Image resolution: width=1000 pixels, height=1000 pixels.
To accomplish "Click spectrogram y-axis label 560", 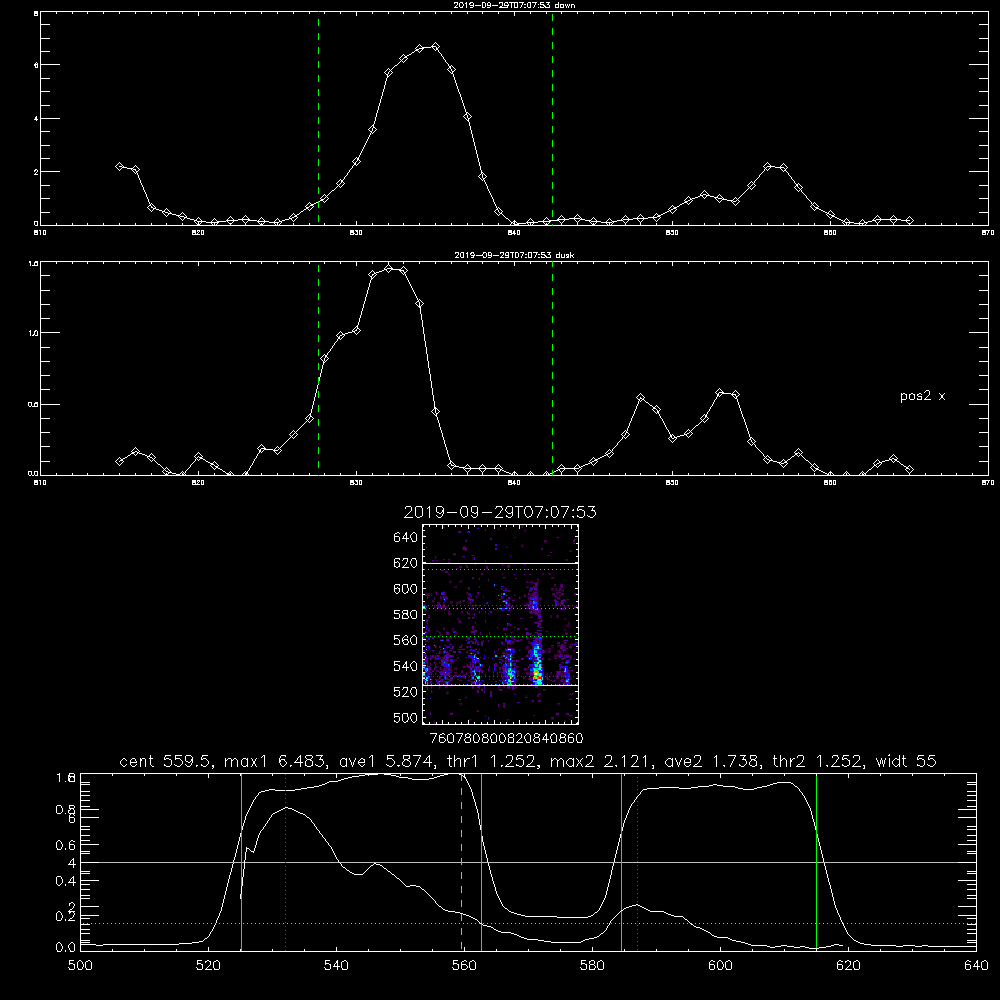I will tap(406, 640).
